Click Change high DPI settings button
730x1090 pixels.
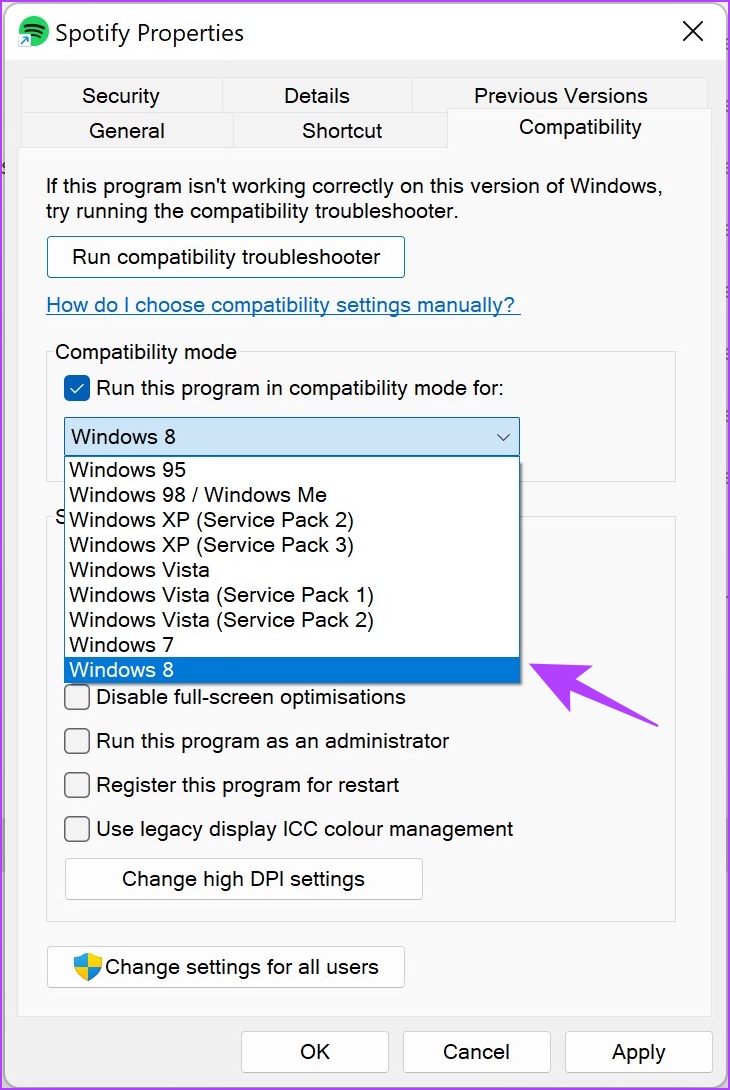(243, 879)
